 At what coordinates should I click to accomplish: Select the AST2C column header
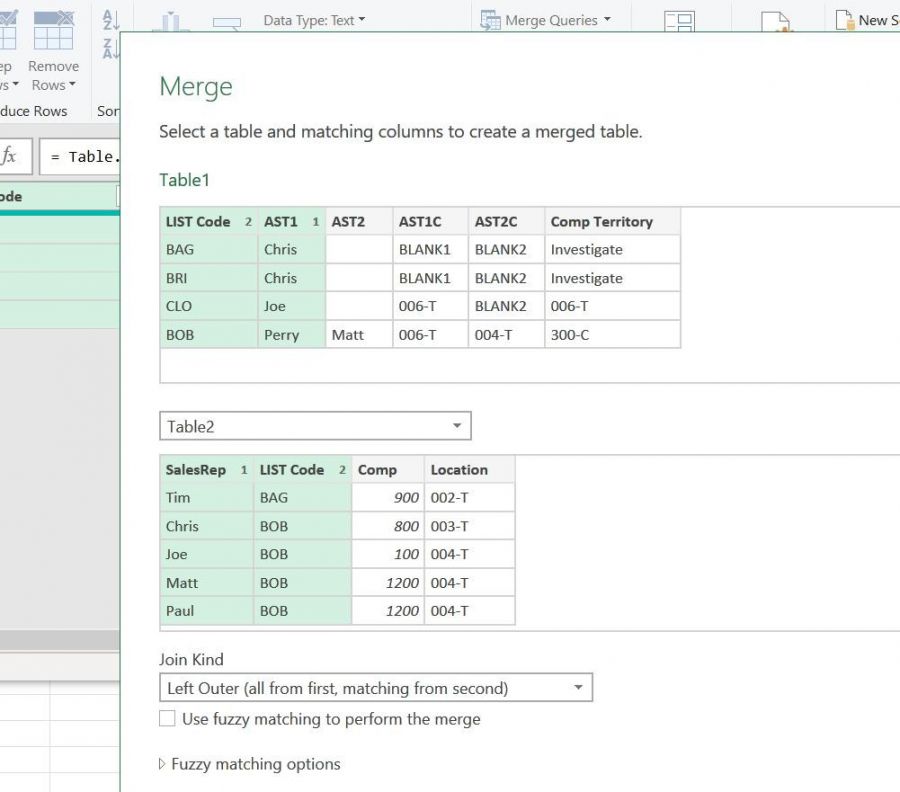tap(506, 222)
